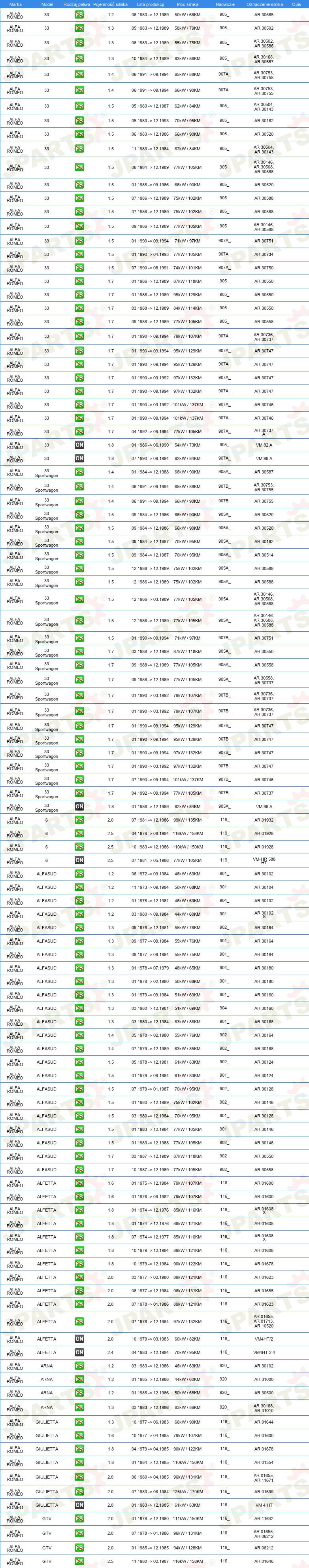Select engine code AR 01644
This screenshot has width=309, height=1568.
(x=264, y=1422)
